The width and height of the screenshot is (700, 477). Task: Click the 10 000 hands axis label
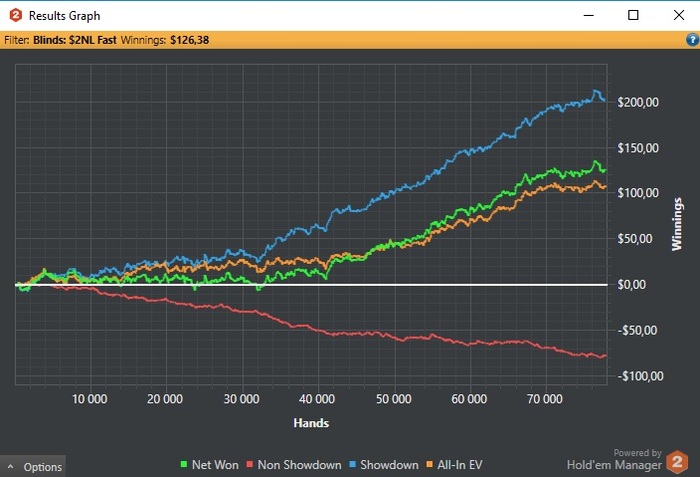coord(90,399)
